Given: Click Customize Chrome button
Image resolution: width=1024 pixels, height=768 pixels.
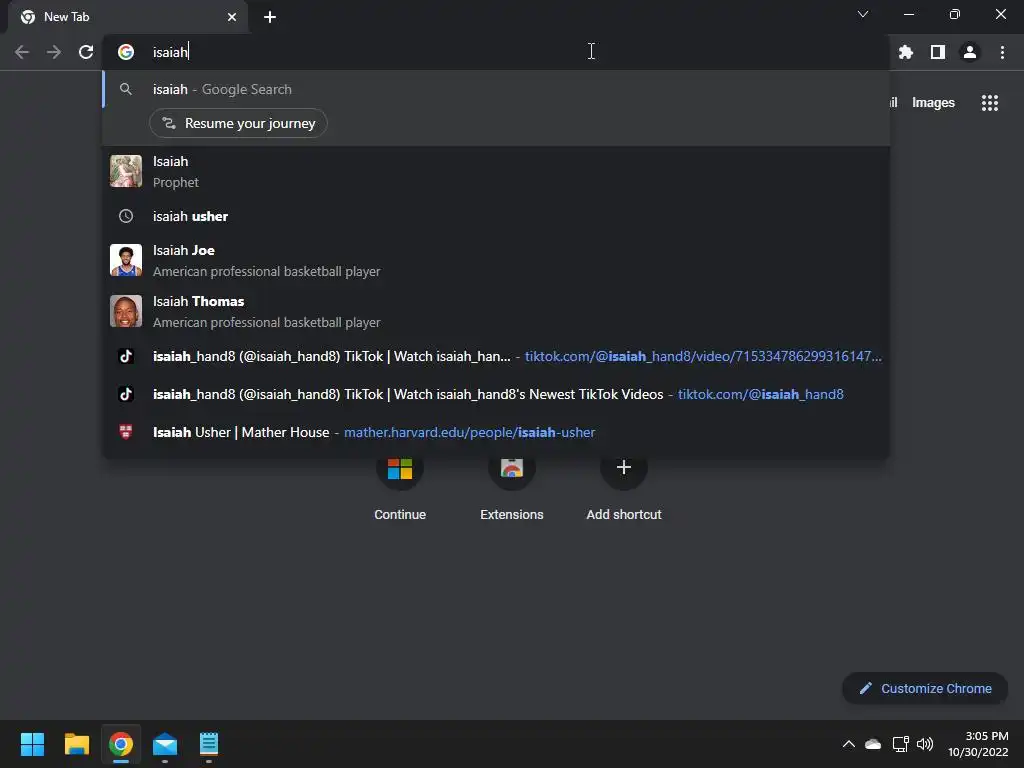Looking at the screenshot, I should [925, 688].
